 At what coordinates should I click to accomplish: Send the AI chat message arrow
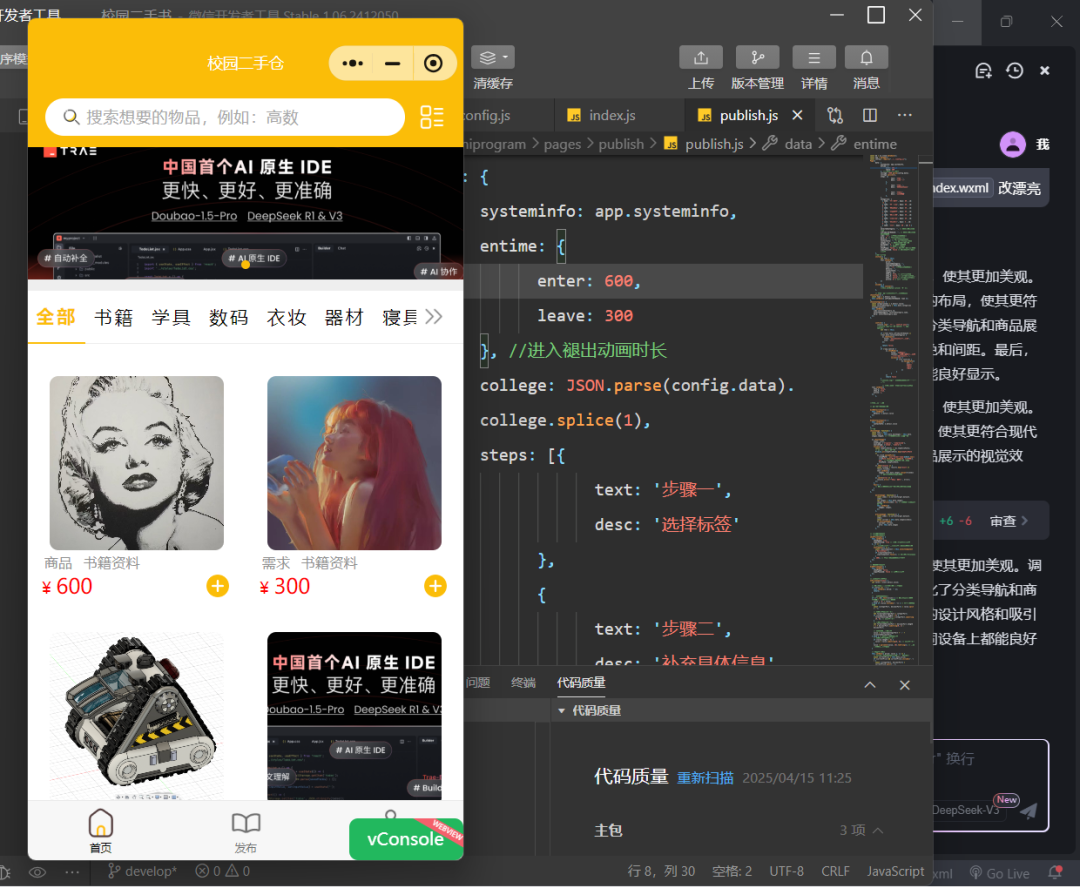tap(1028, 811)
